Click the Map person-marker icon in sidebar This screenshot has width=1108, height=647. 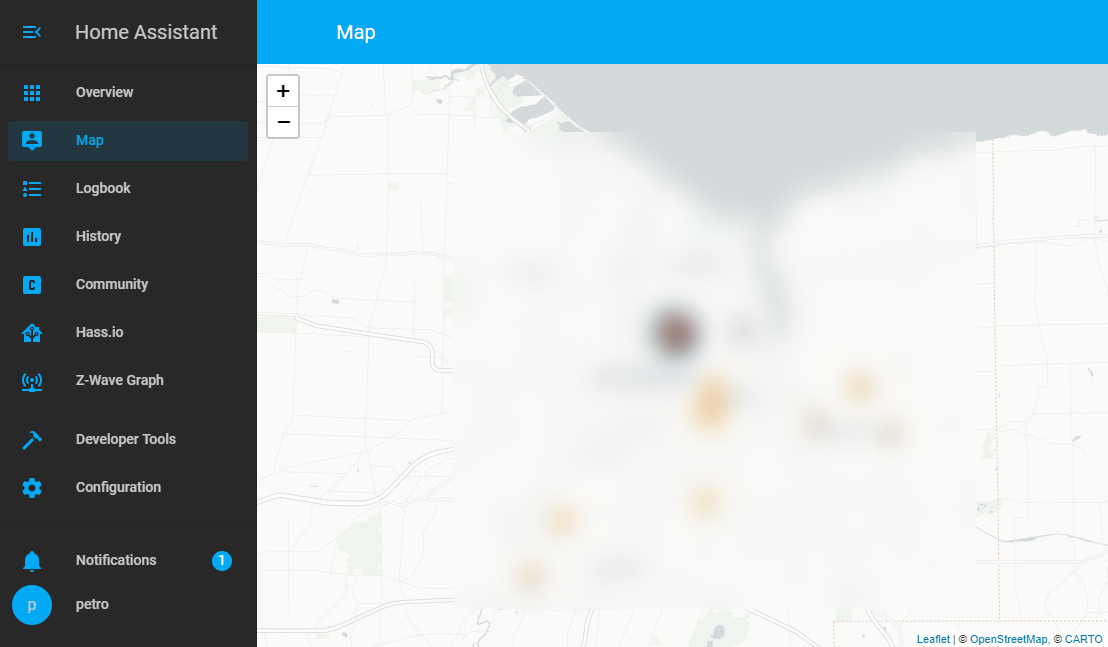pos(31,140)
